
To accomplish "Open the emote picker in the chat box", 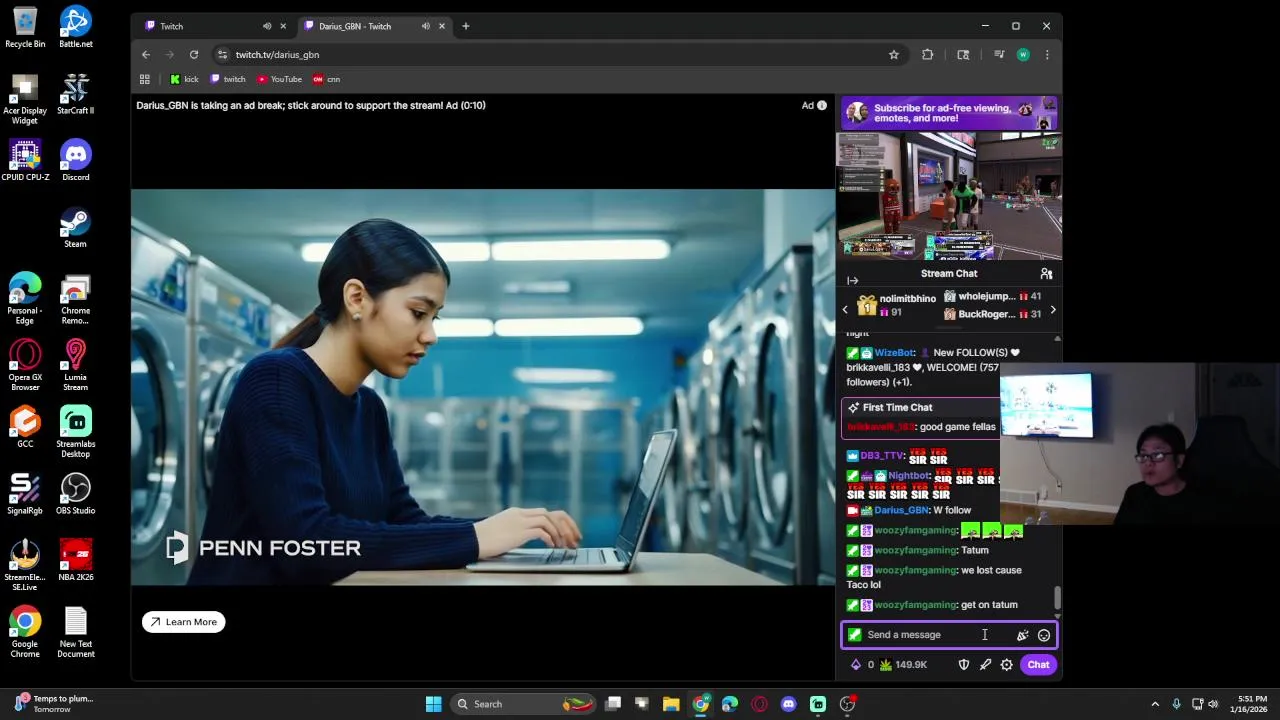I will (1044, 635).
